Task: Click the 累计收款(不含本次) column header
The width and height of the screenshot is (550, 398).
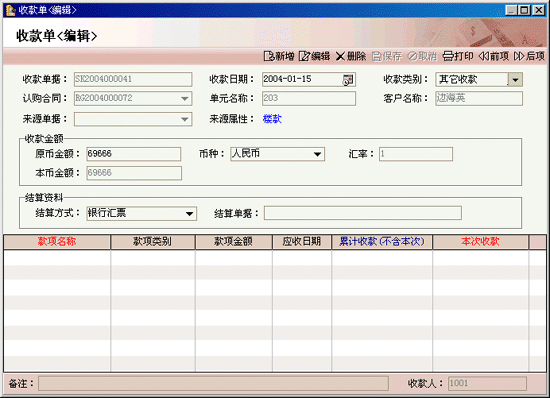Action: pyautogui.click(x=382, y=242)
